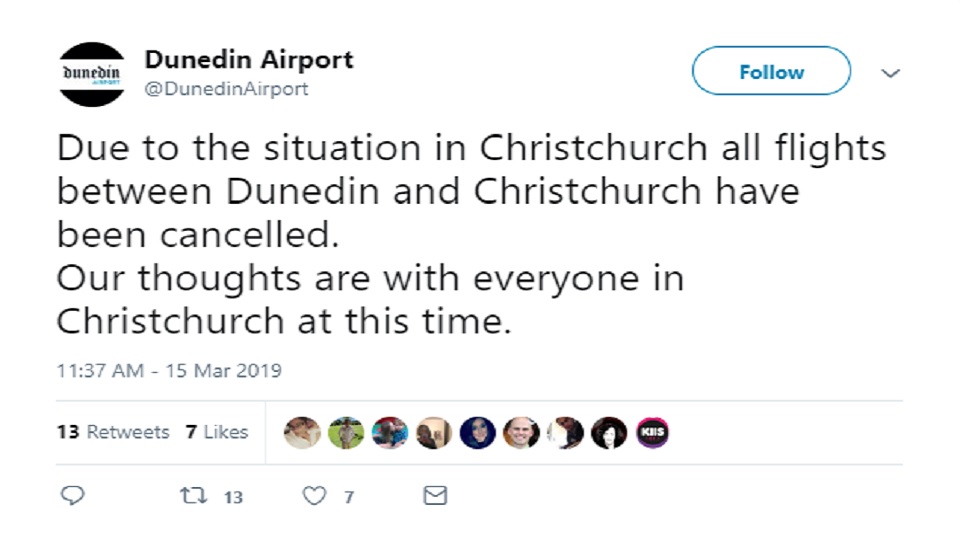The image size is (960, 540).
Task: Open the 13 Retweets list
Action: [113, 432]
